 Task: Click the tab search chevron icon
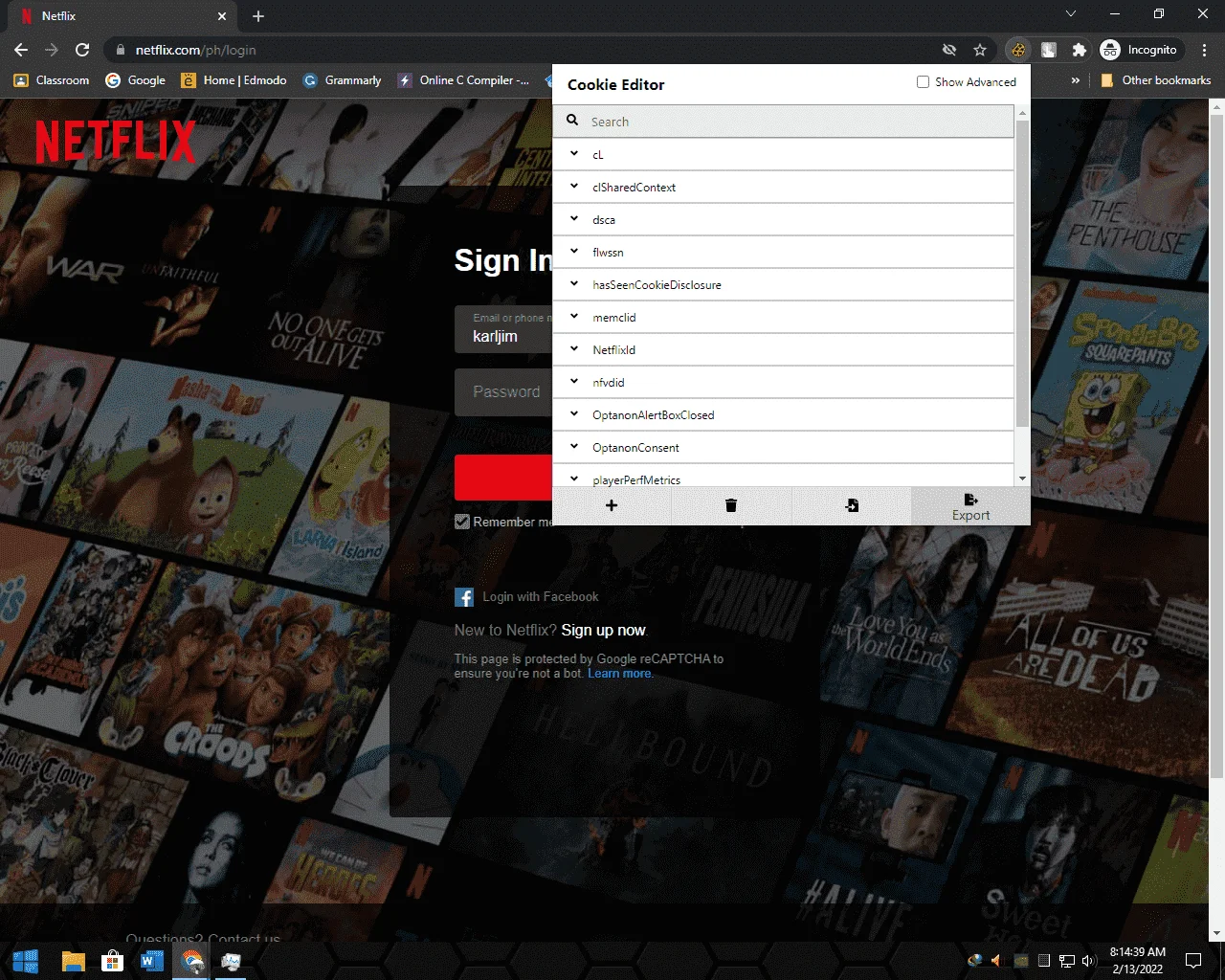pos(1071,14)
